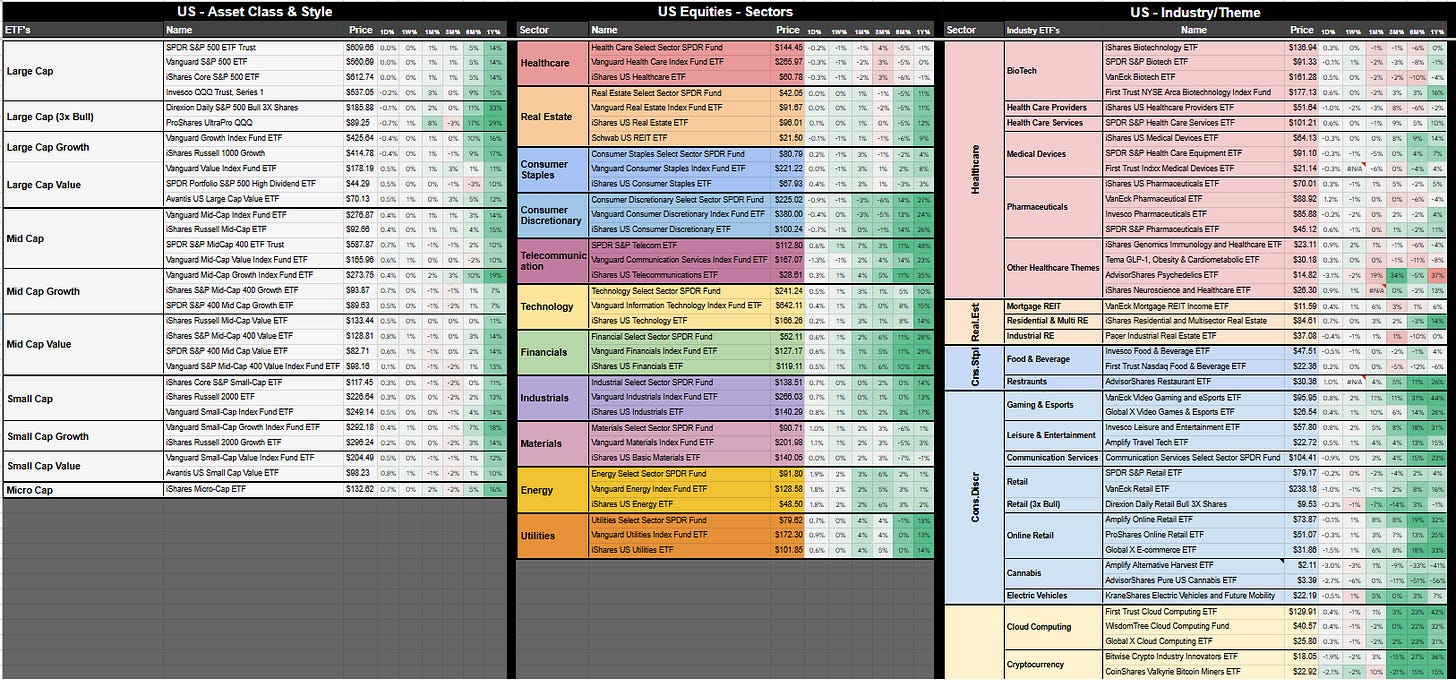The width and height of the screenshot is (1456, 680).
Task: Select 'SPDR S&P MidCap 400 ETF Trust'
Action: (x=253, y=245)
